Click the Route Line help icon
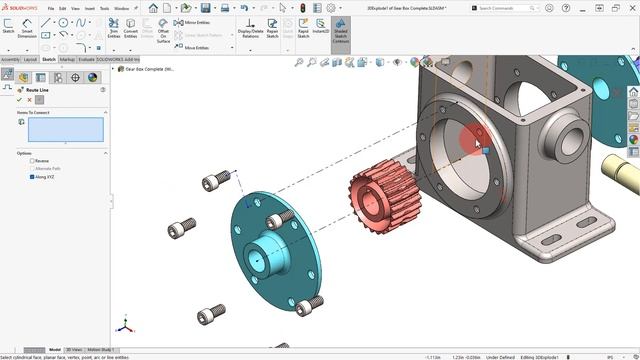Image resolution: width=640 pixels, height=360 pixels. 103,89
